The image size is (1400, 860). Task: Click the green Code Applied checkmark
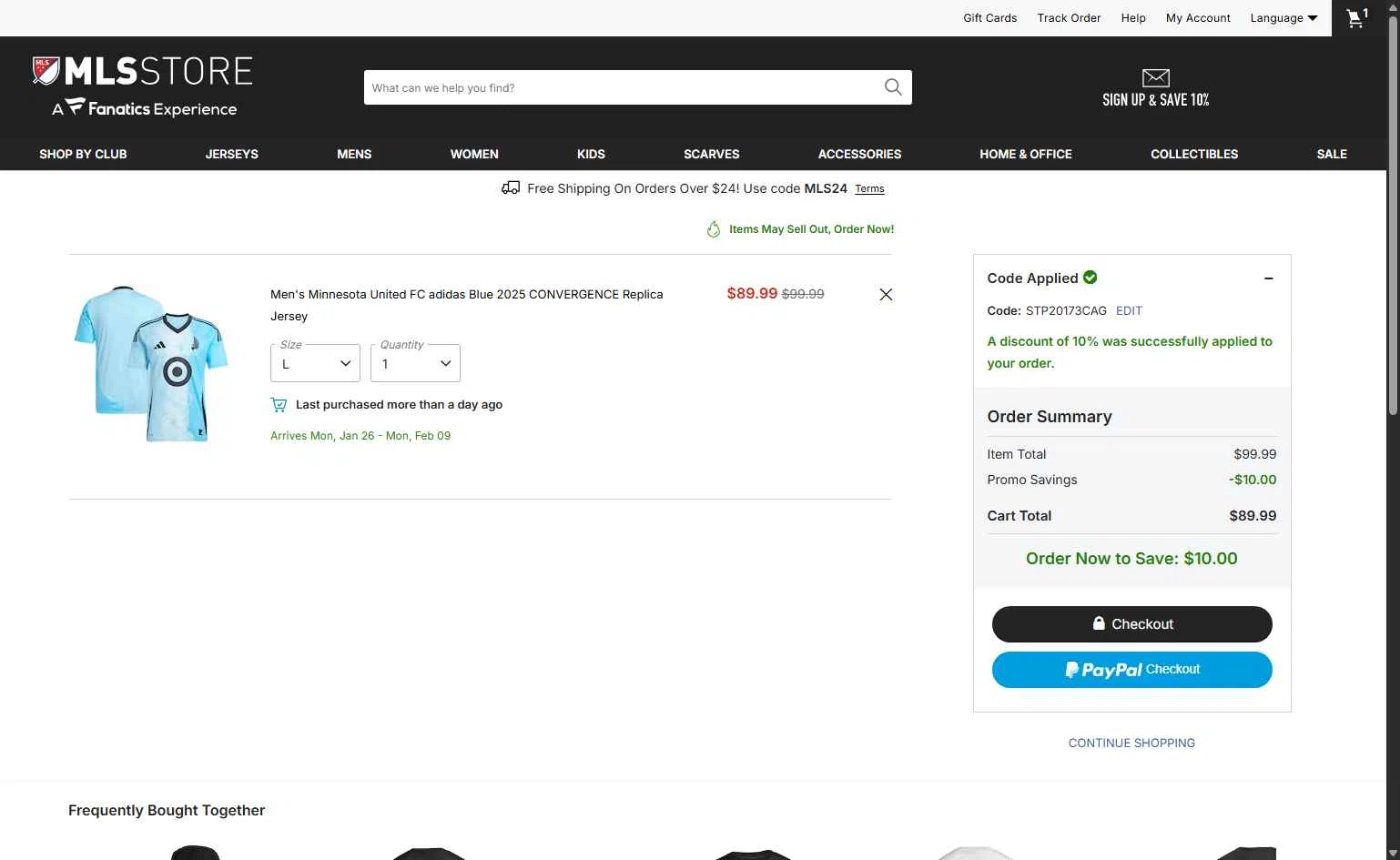1090,278
